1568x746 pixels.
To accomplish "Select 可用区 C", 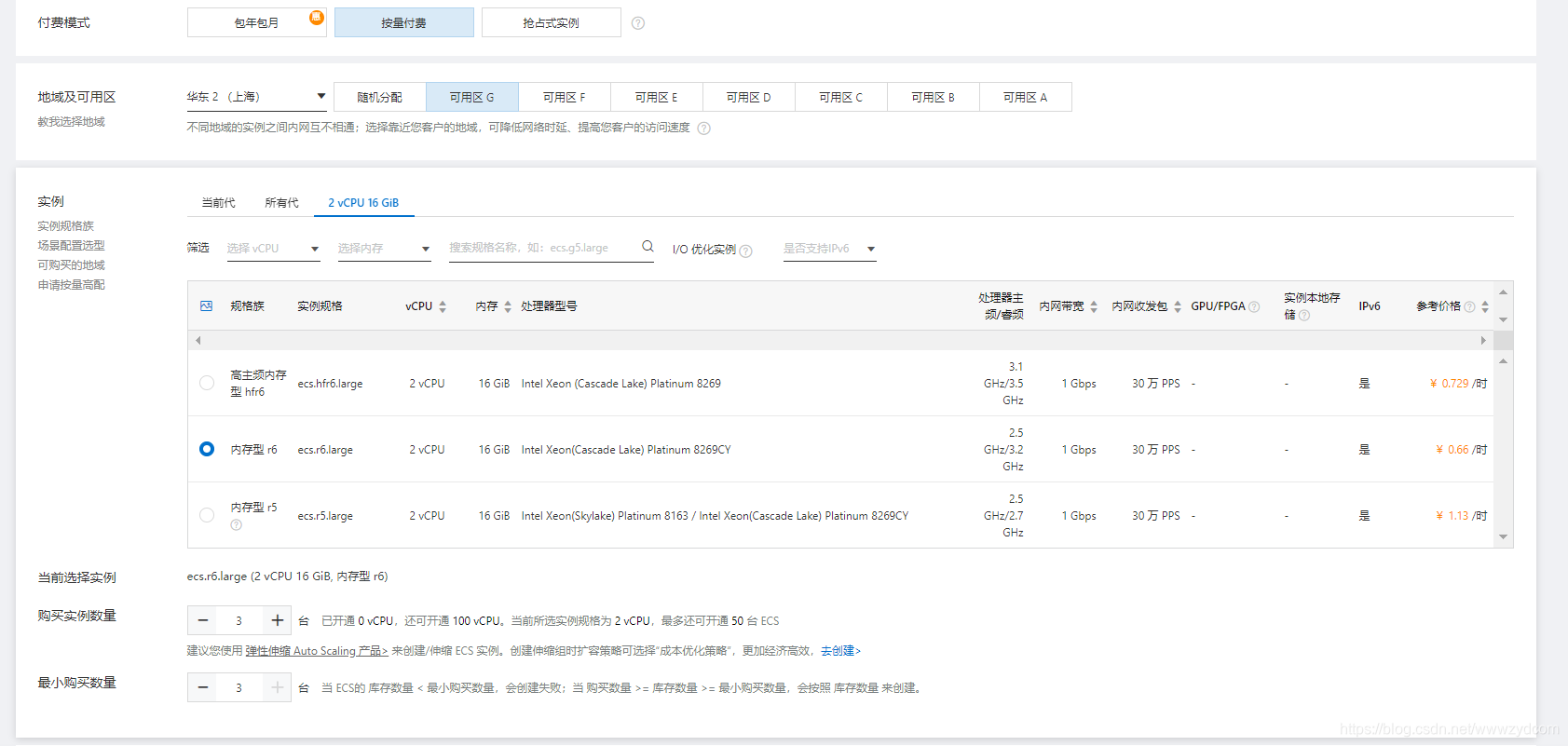I will (840, 97).
